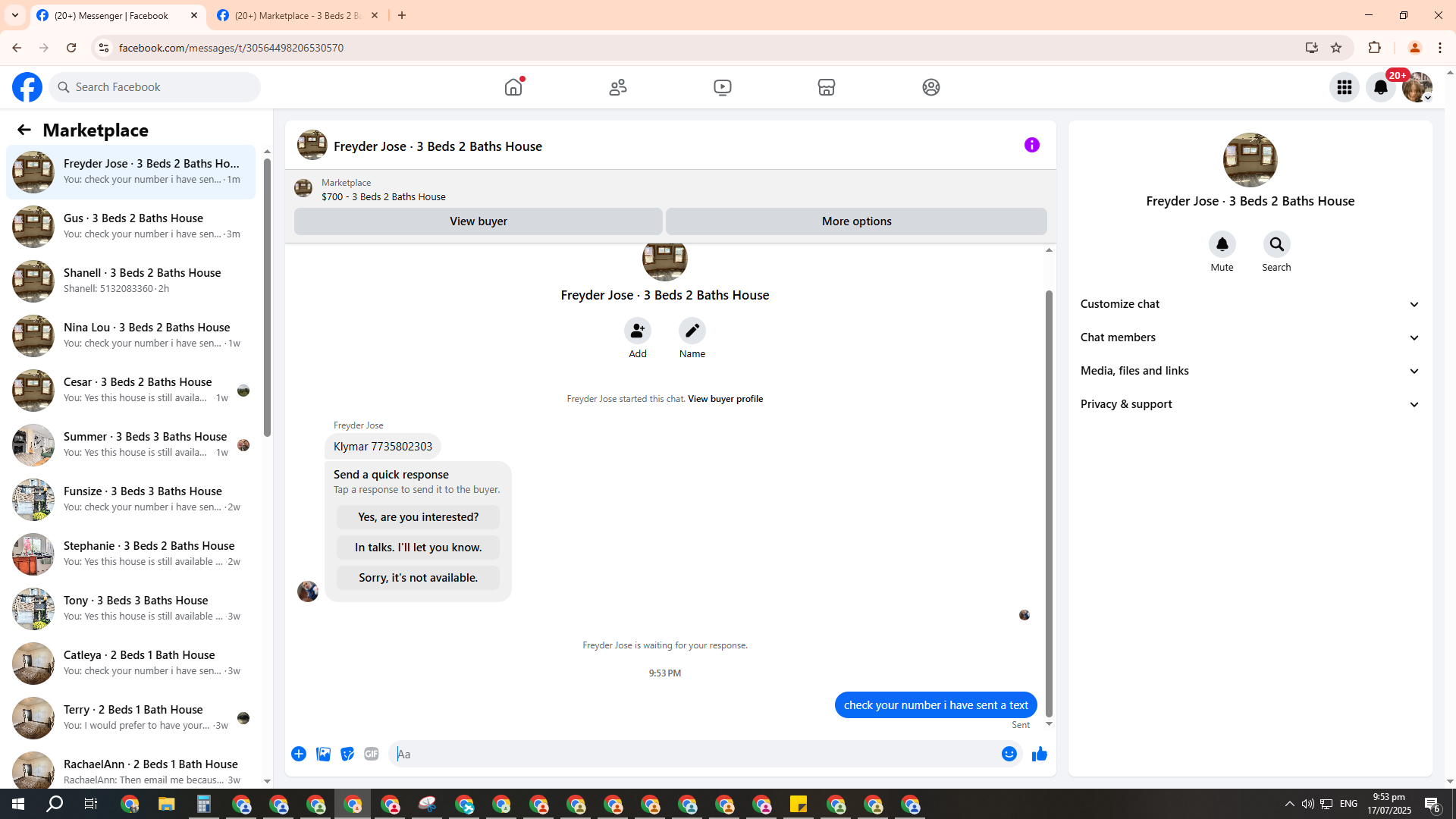The height and width of the screenshot is (819, 1456).
Task: Choose a sticker in composer
Action: pos(347,754)
